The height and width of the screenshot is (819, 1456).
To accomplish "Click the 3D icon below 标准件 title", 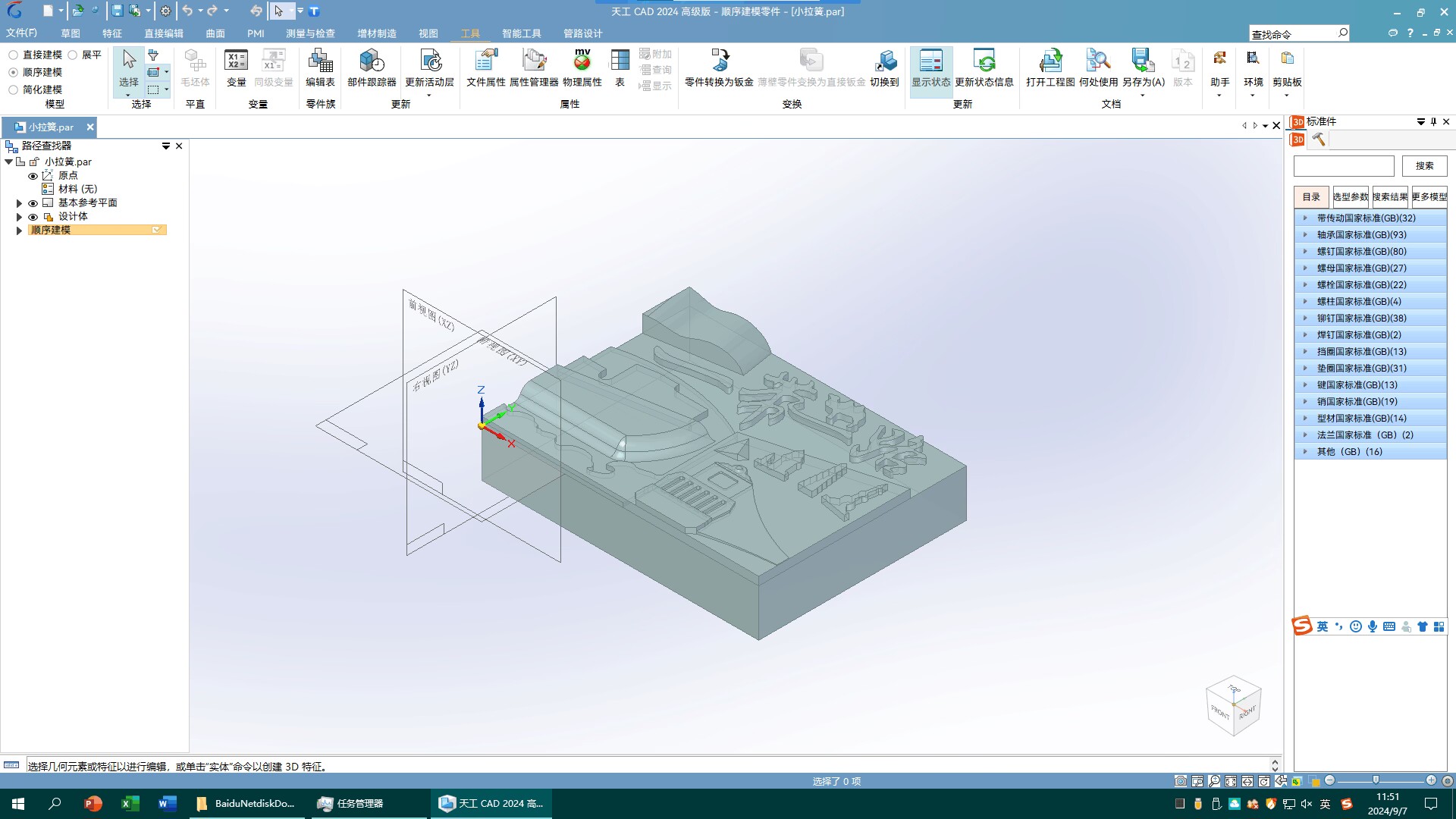I will (x=1298, y=140).
